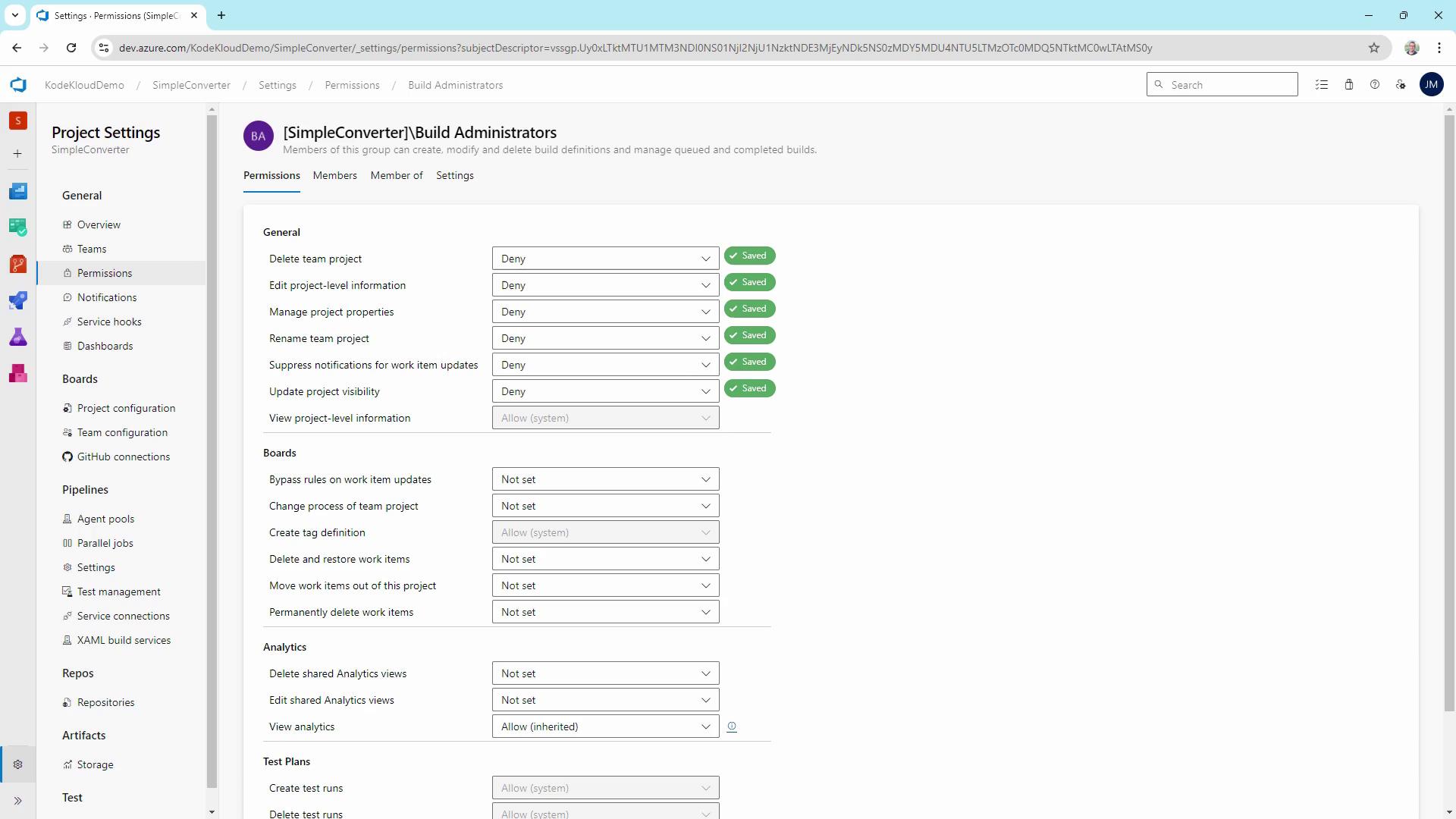The width and height of the screenshot is (1456, 819).
Task: Go to Settings breadcrumb
Action: click(278, 85)
